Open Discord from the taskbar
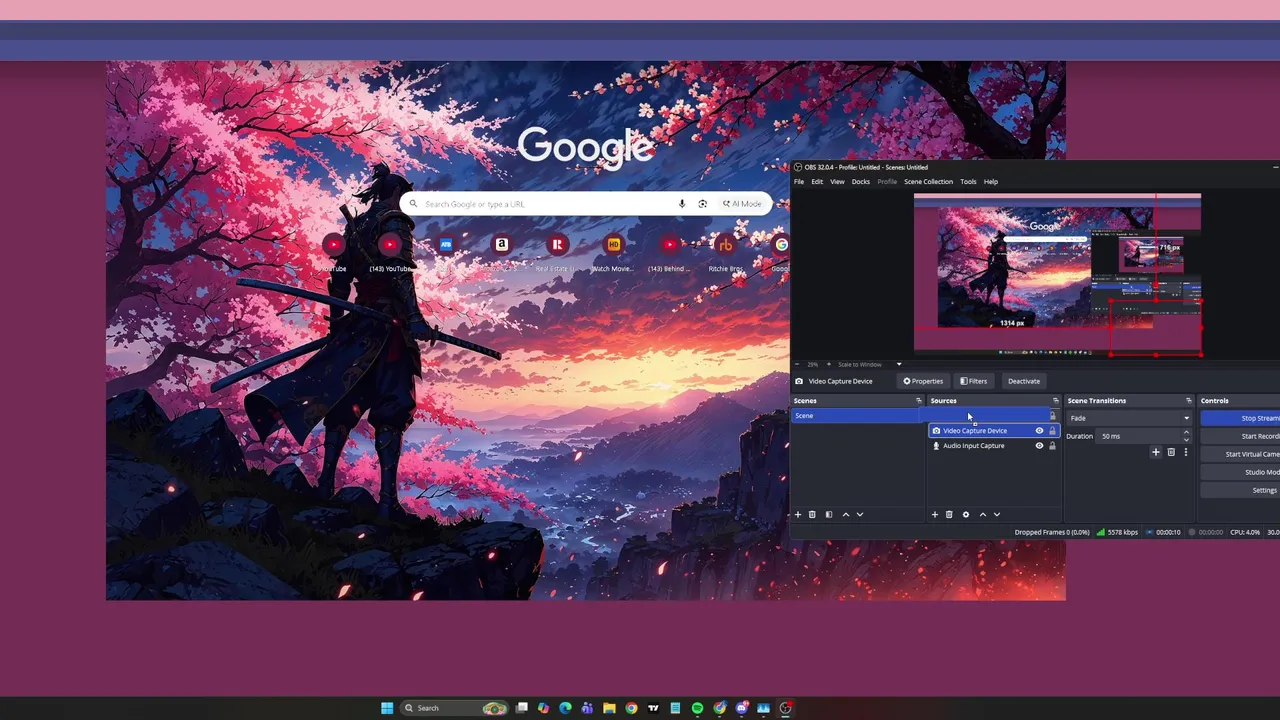Viewport: 1280px width, 720px height. tap(742, 708)
